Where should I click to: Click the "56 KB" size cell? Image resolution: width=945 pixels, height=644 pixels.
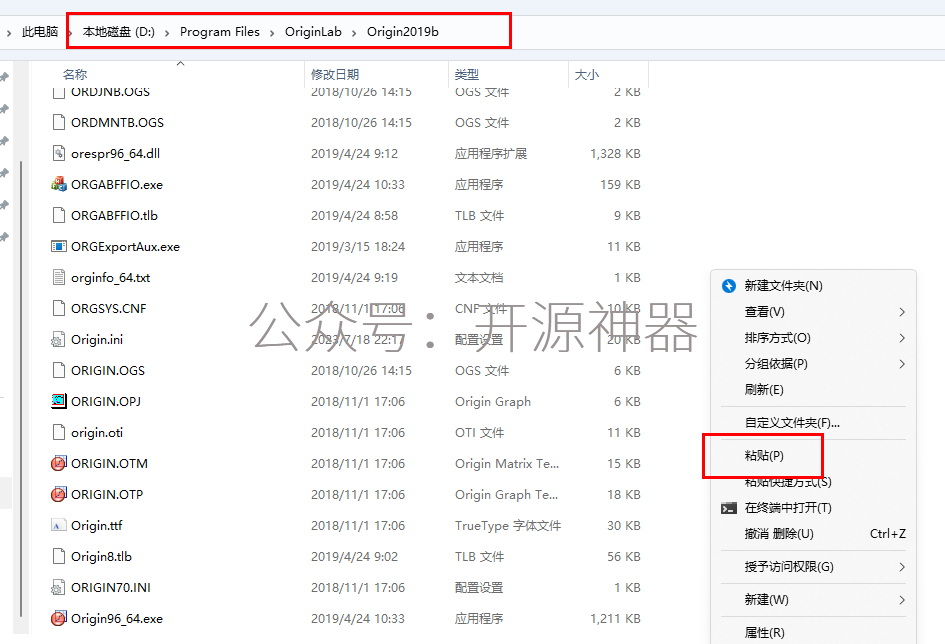click(624, 557)
